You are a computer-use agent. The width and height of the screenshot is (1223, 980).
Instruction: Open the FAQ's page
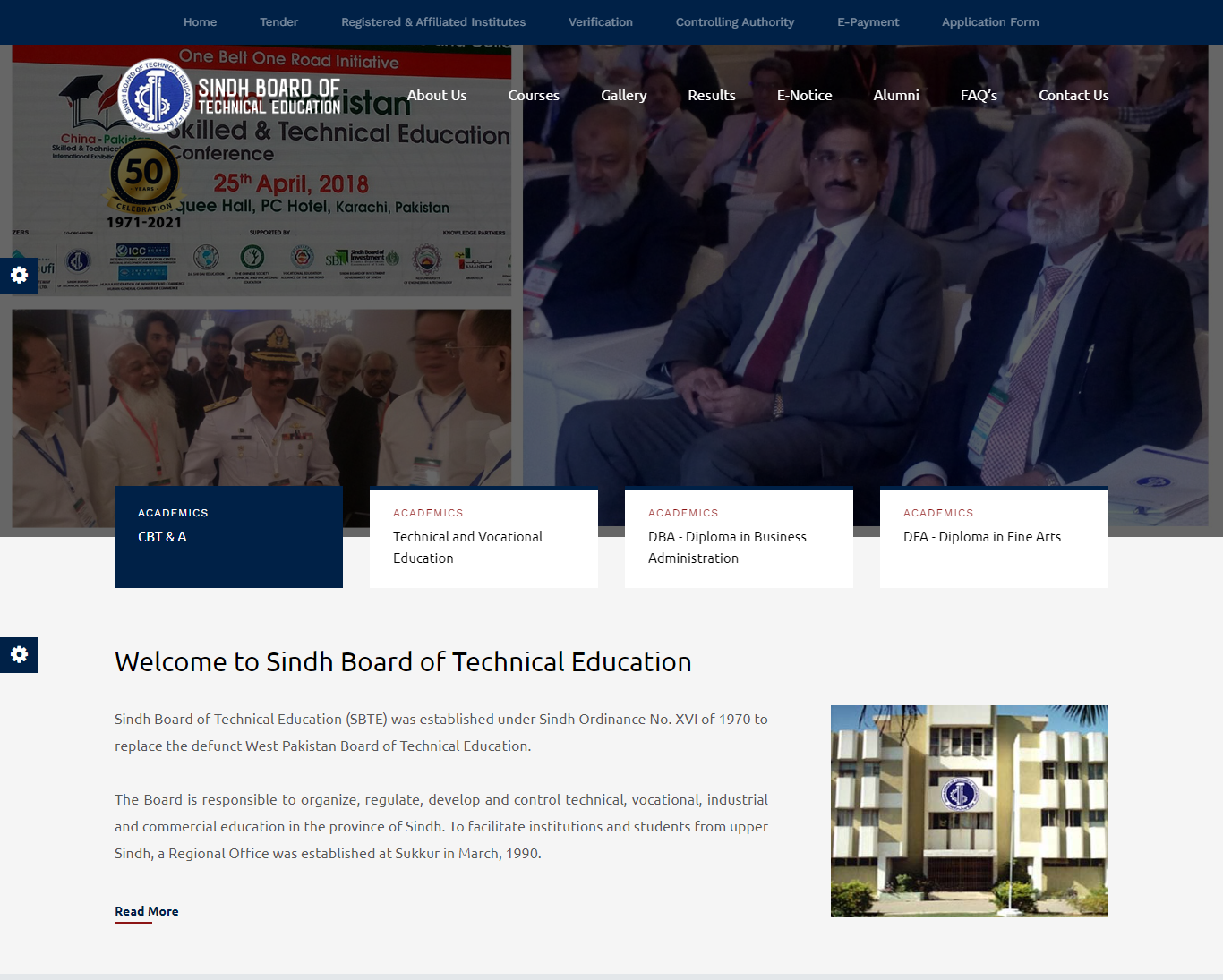[x=979, y=95]
